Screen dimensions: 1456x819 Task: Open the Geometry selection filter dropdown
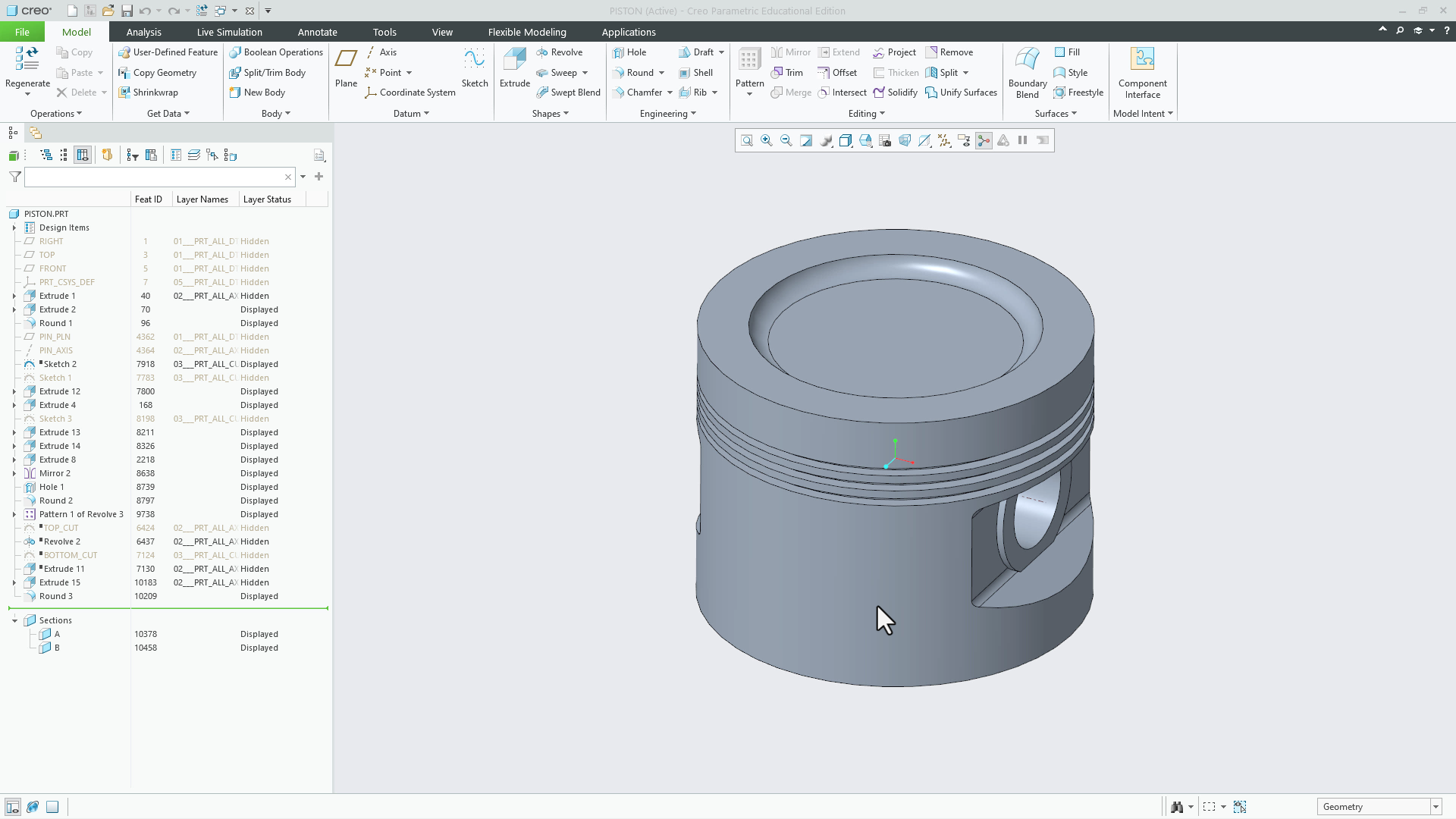point(1436,807)
